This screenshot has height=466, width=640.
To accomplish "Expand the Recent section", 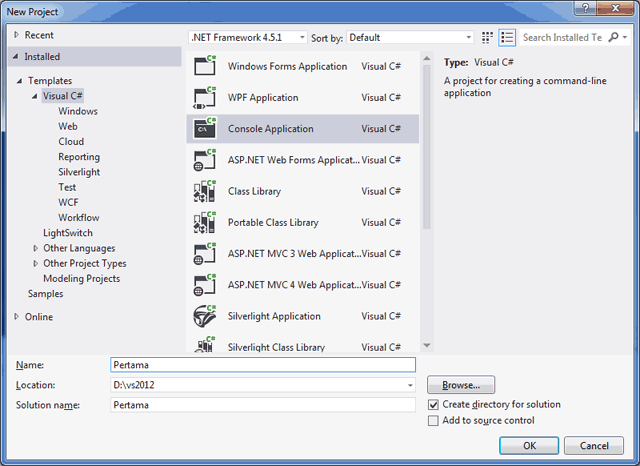I will (x=16, y=35).
